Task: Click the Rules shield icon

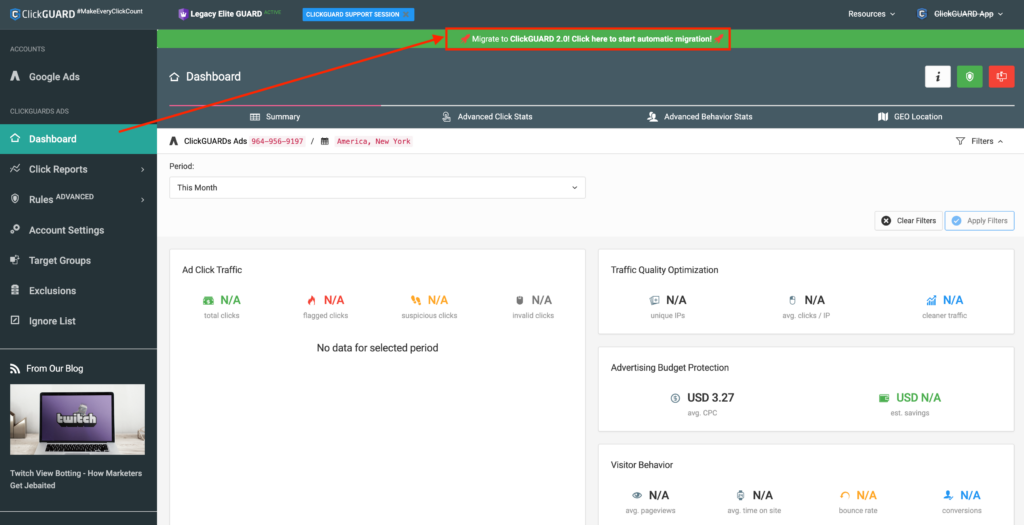Action: [x=15, y=199]
